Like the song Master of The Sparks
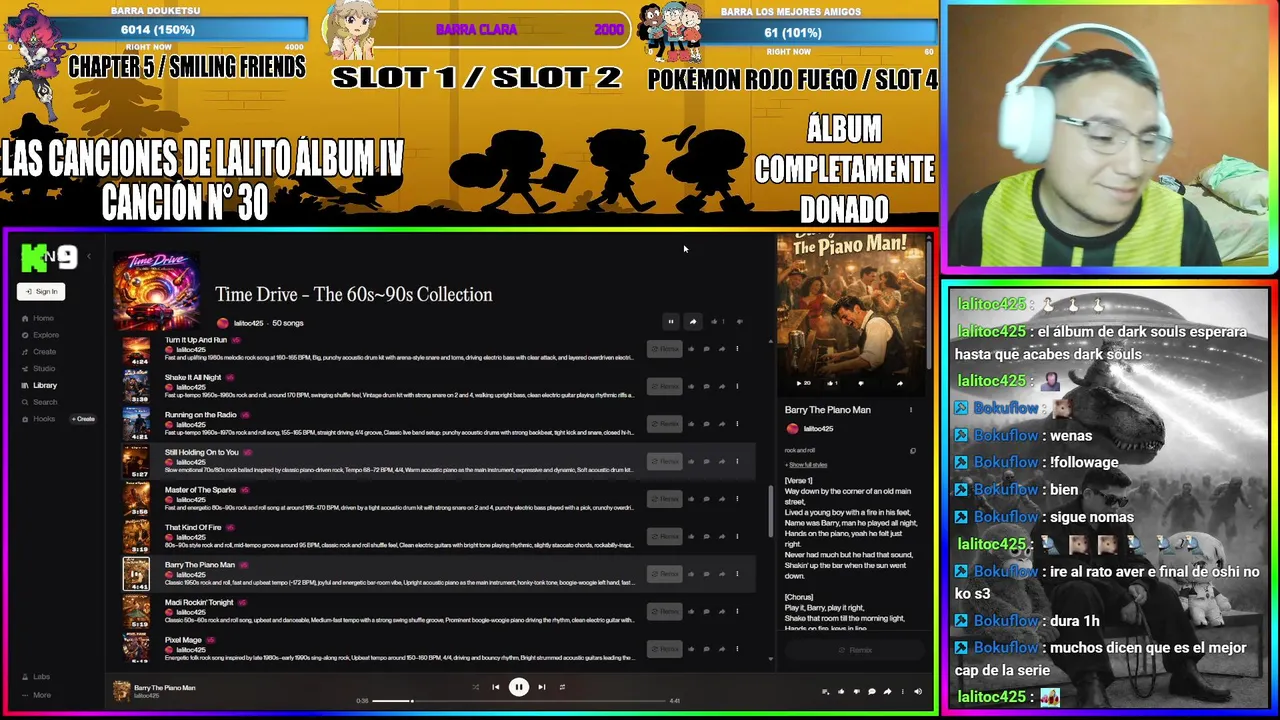1280x720 pixels. pyautogui.click(x=691, y=499)
